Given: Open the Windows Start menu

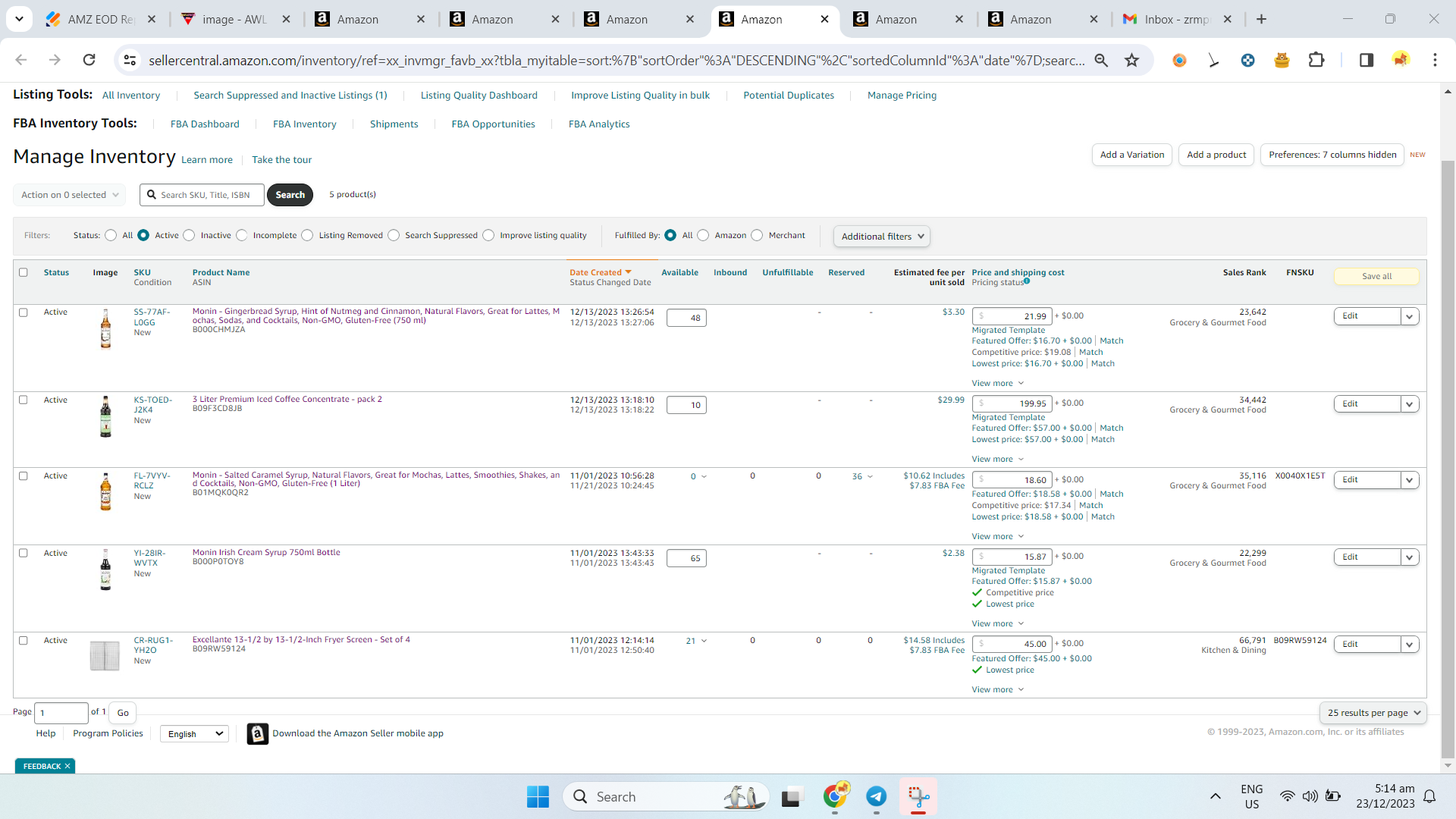Looking at the screenshot, I should click(538, 796).
